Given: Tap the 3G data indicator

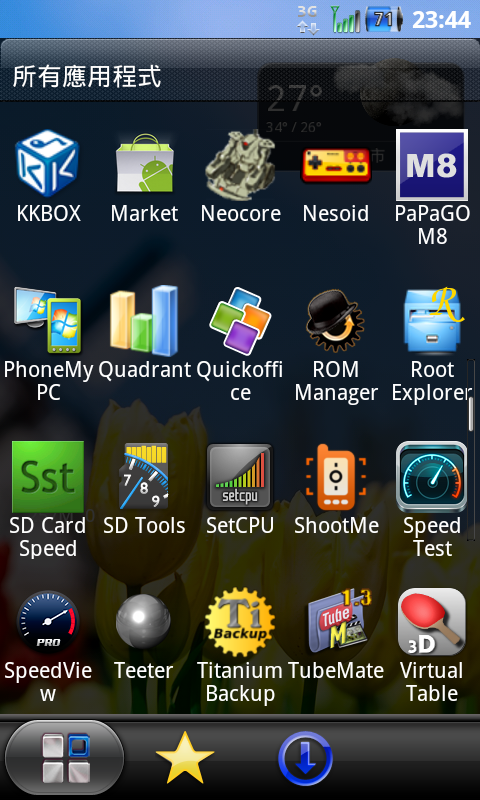Looking at the screenshot, I should click(x=309, y=19).
